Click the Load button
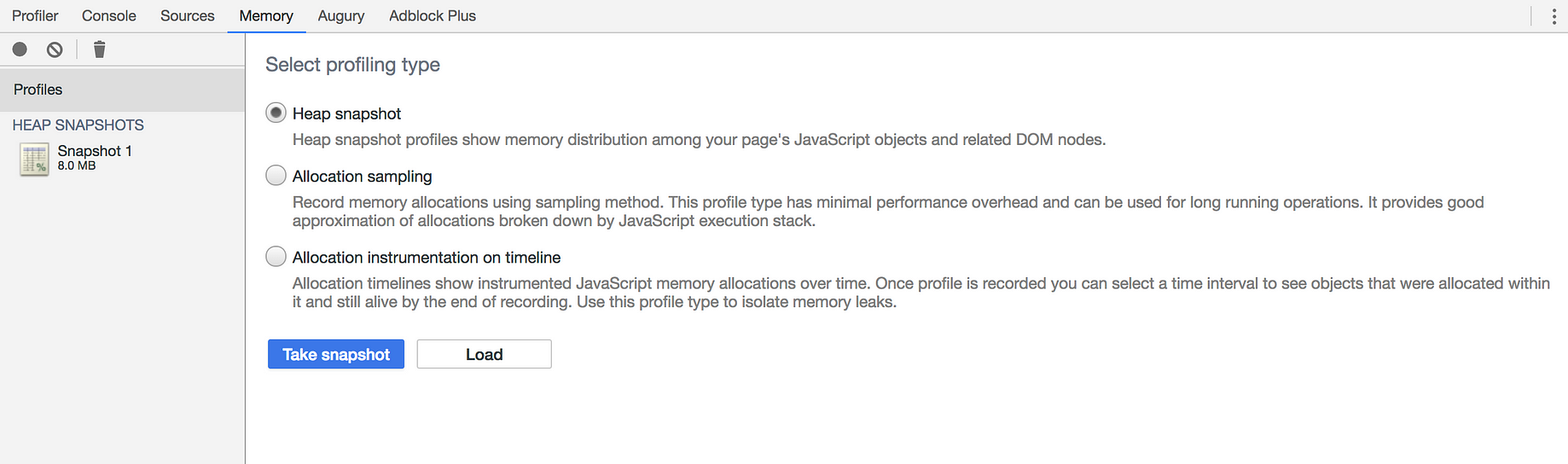Image resolution: width=1568 pixels, height=464 pixels. (x=484, y=354)
